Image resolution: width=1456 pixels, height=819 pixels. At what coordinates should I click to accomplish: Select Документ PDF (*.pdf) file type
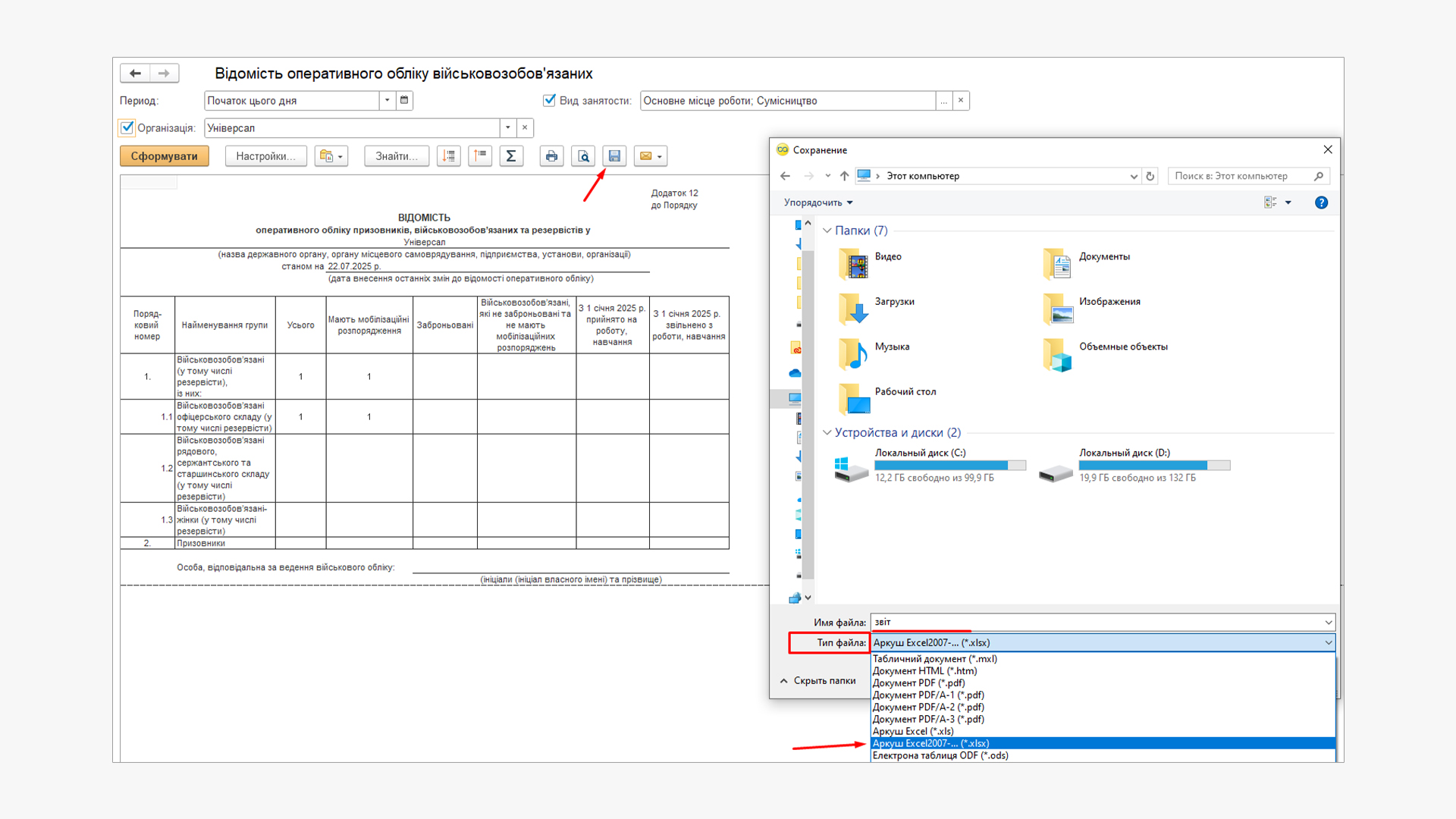[918, 682]
